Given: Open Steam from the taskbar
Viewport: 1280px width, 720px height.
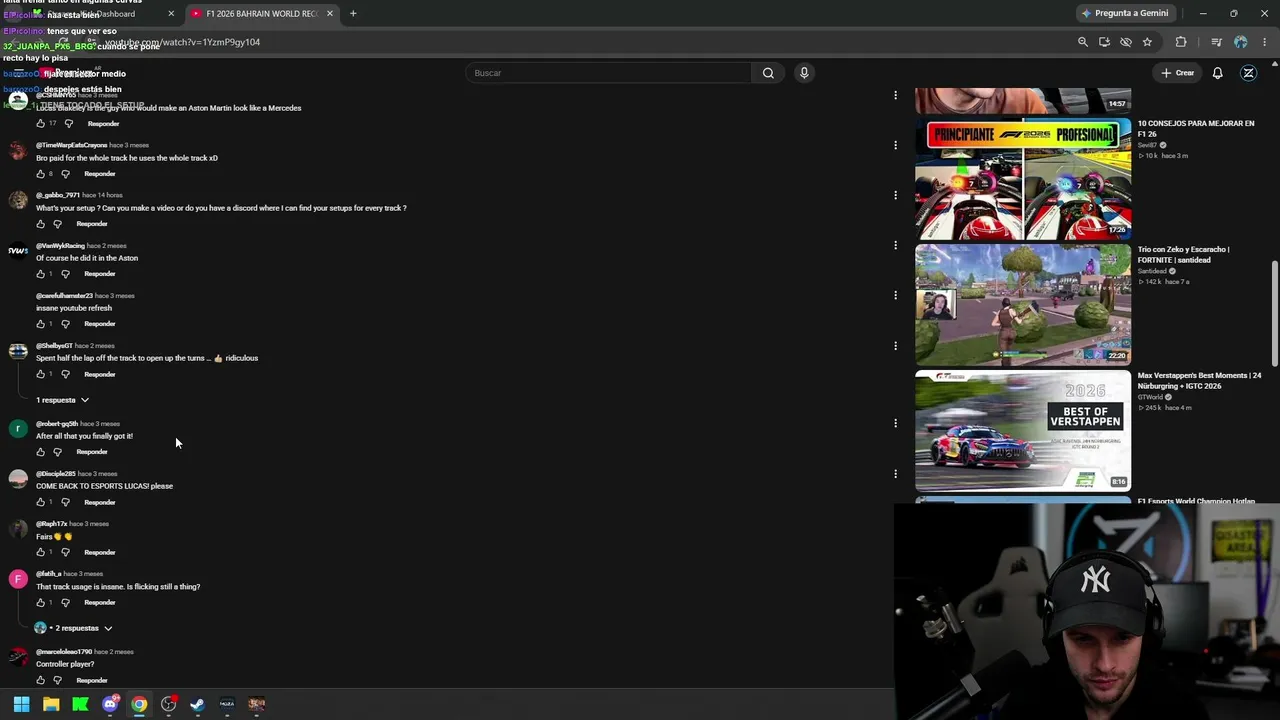Looking at the screenshot, I should (x=198, y=704).
